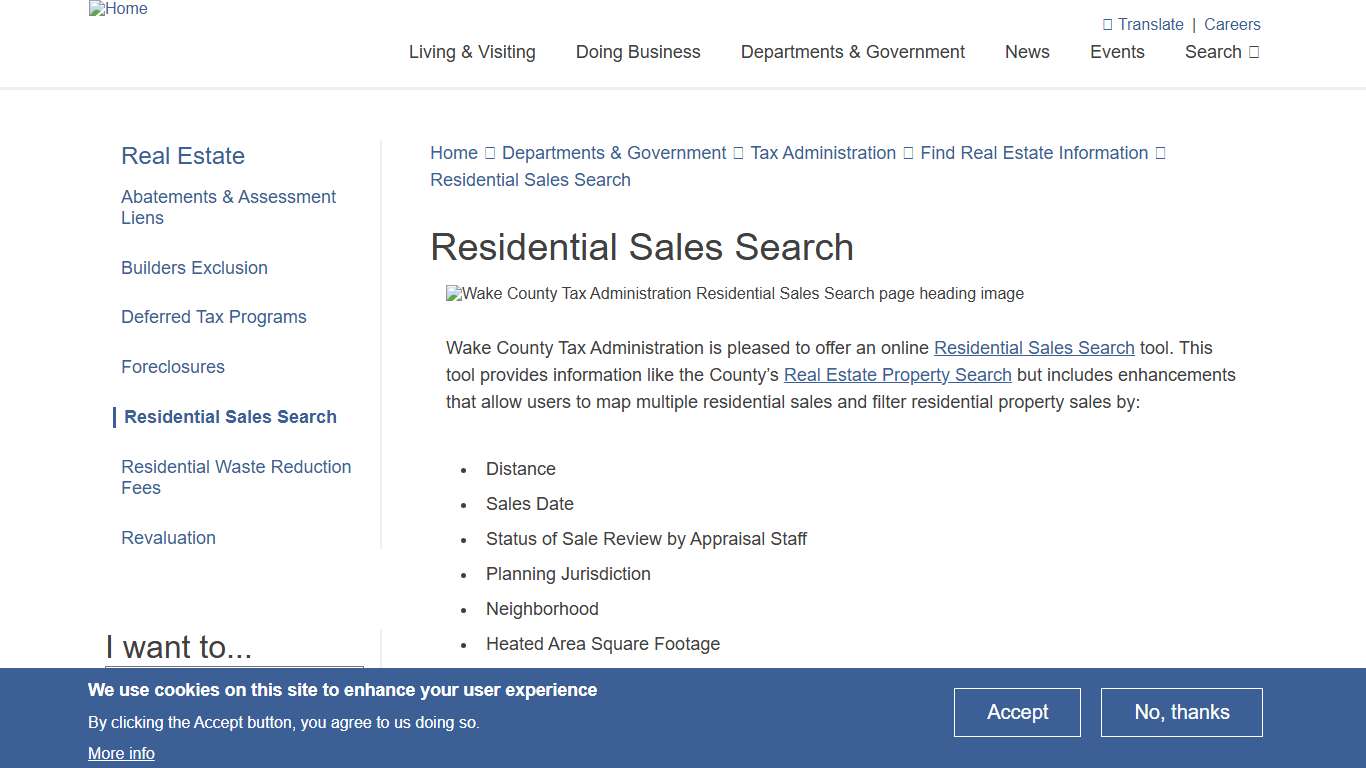Click the Home logo image

[x=118, y=9]
